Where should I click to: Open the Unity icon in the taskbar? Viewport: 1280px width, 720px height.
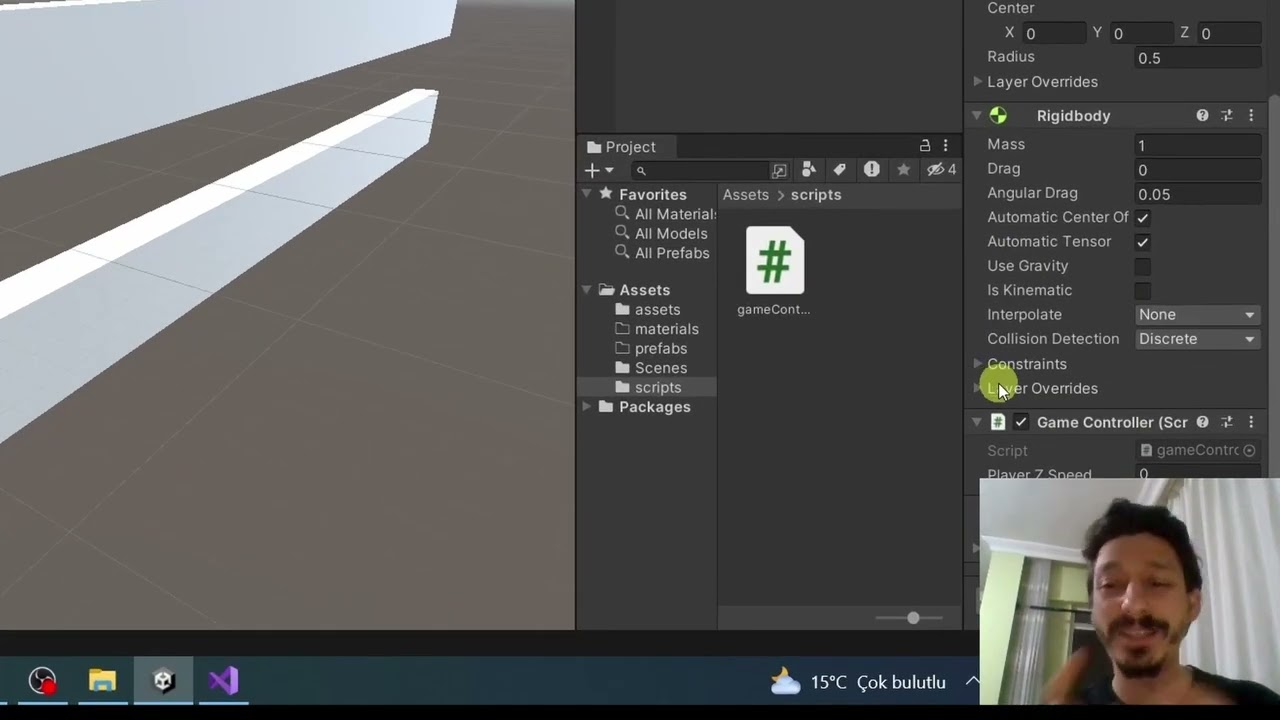[164, 682]
